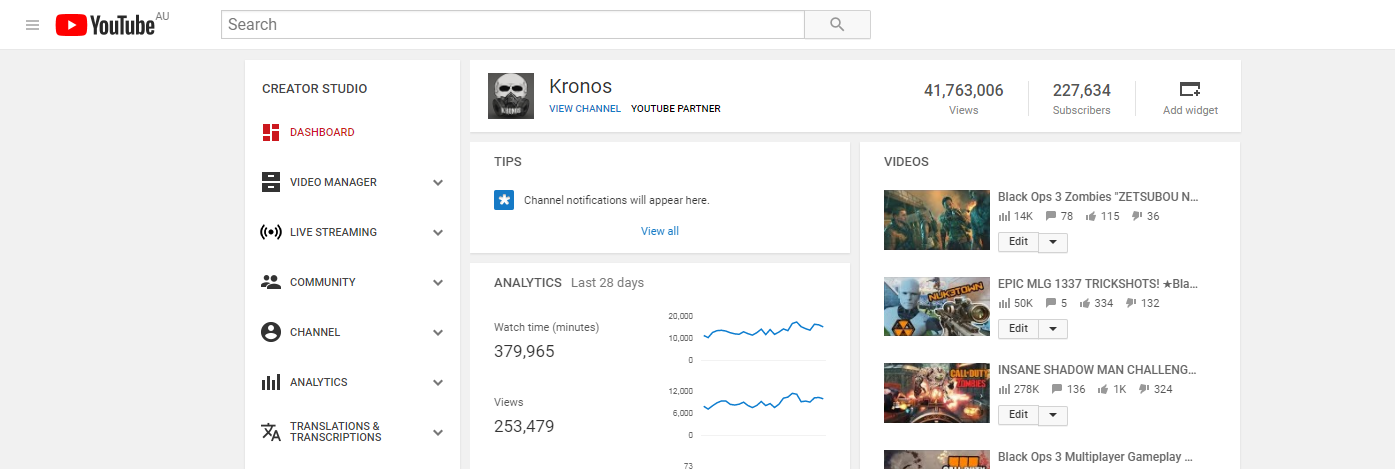Click the Add widget label
This screenshot has width=1395, height=469.
coord(1190,110)
